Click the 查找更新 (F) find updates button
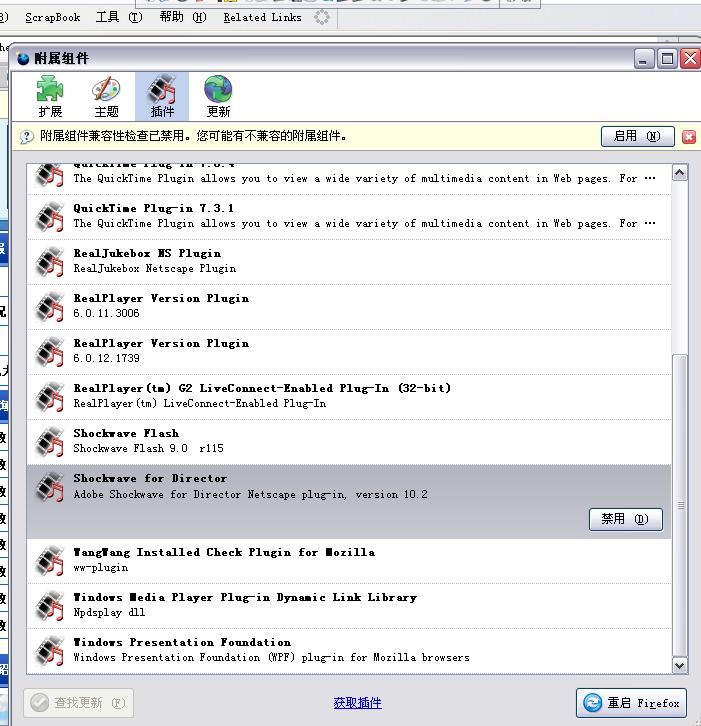 tap(78, 703)
